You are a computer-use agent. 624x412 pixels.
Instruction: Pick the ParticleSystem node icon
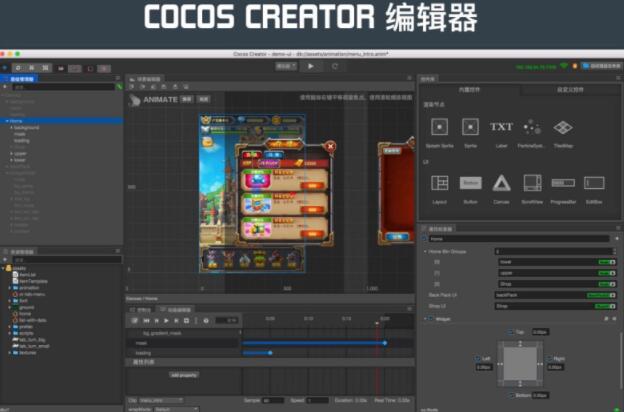point(532,127)
